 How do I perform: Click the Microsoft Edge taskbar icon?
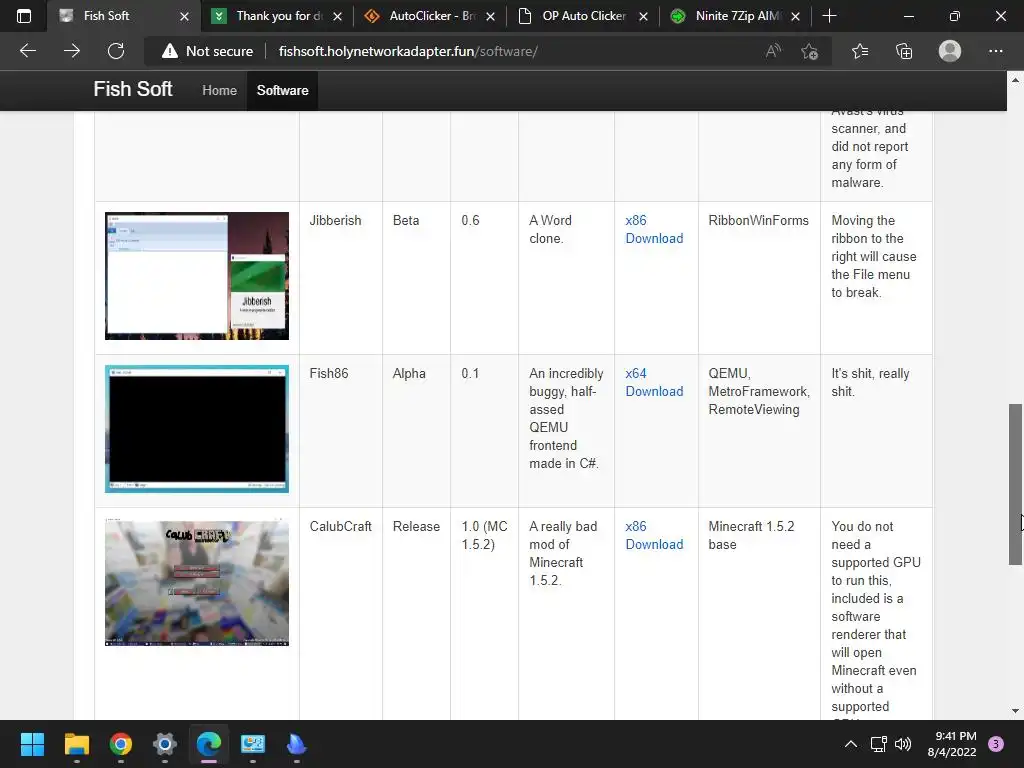209,744
